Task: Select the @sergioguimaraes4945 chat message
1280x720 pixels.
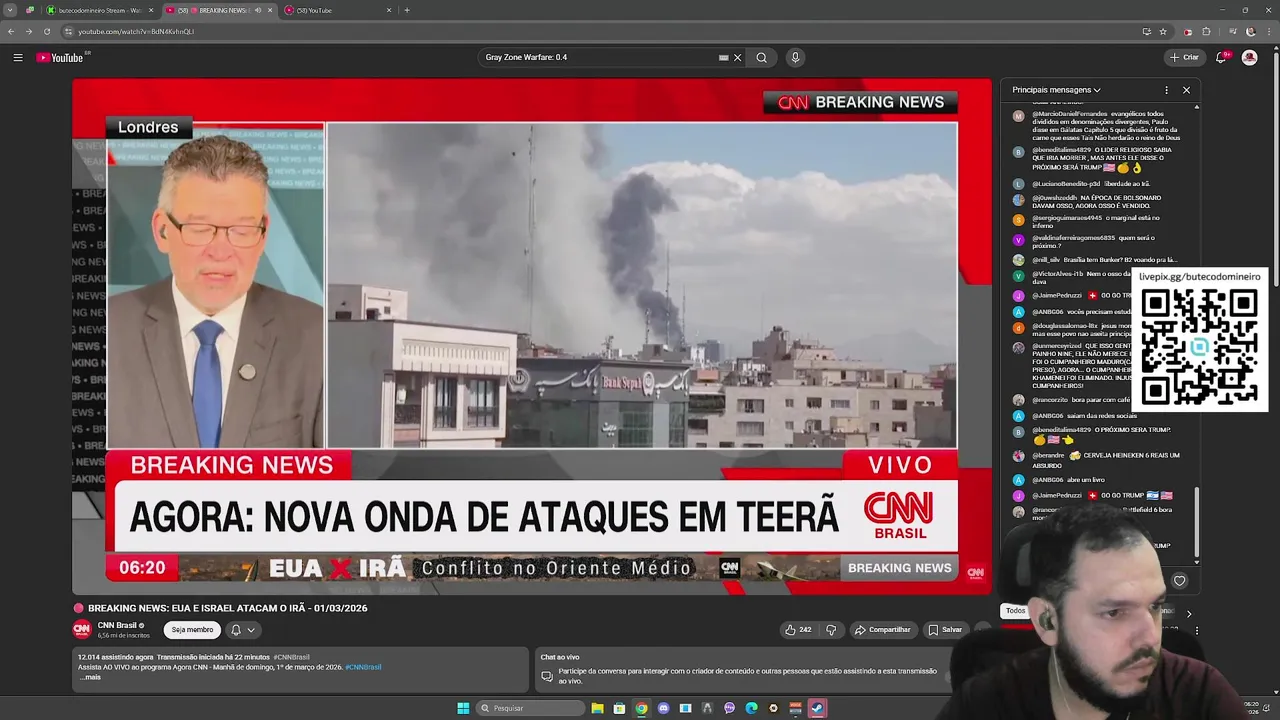Action: point(1088,221)
